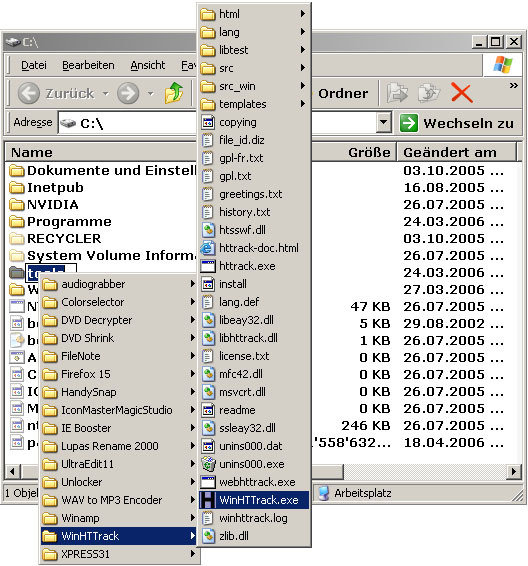Go up one folder level icon
Image resolution: width=528 pixels, height=566 pixels.
tap(174, 93)
